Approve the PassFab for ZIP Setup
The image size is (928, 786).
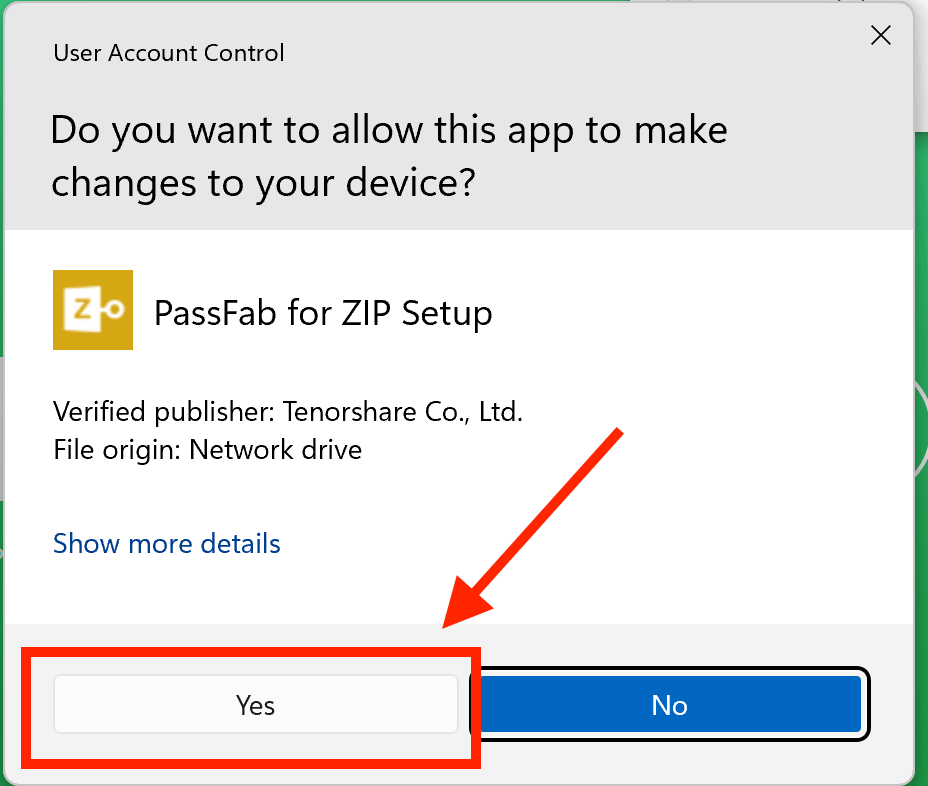coord(254,704)
